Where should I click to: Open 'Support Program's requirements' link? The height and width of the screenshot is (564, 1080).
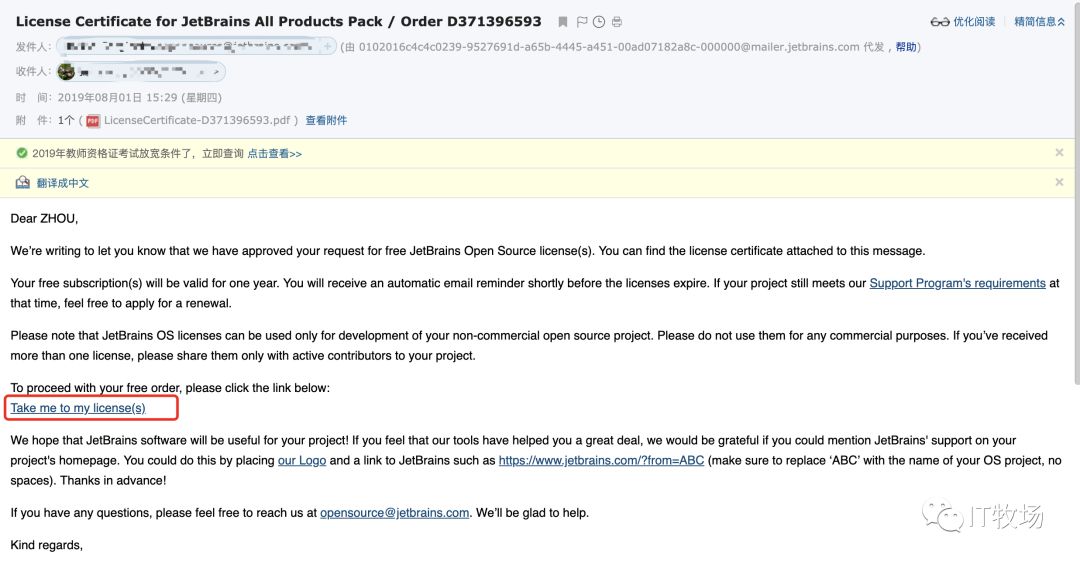(x=957, y=283)
